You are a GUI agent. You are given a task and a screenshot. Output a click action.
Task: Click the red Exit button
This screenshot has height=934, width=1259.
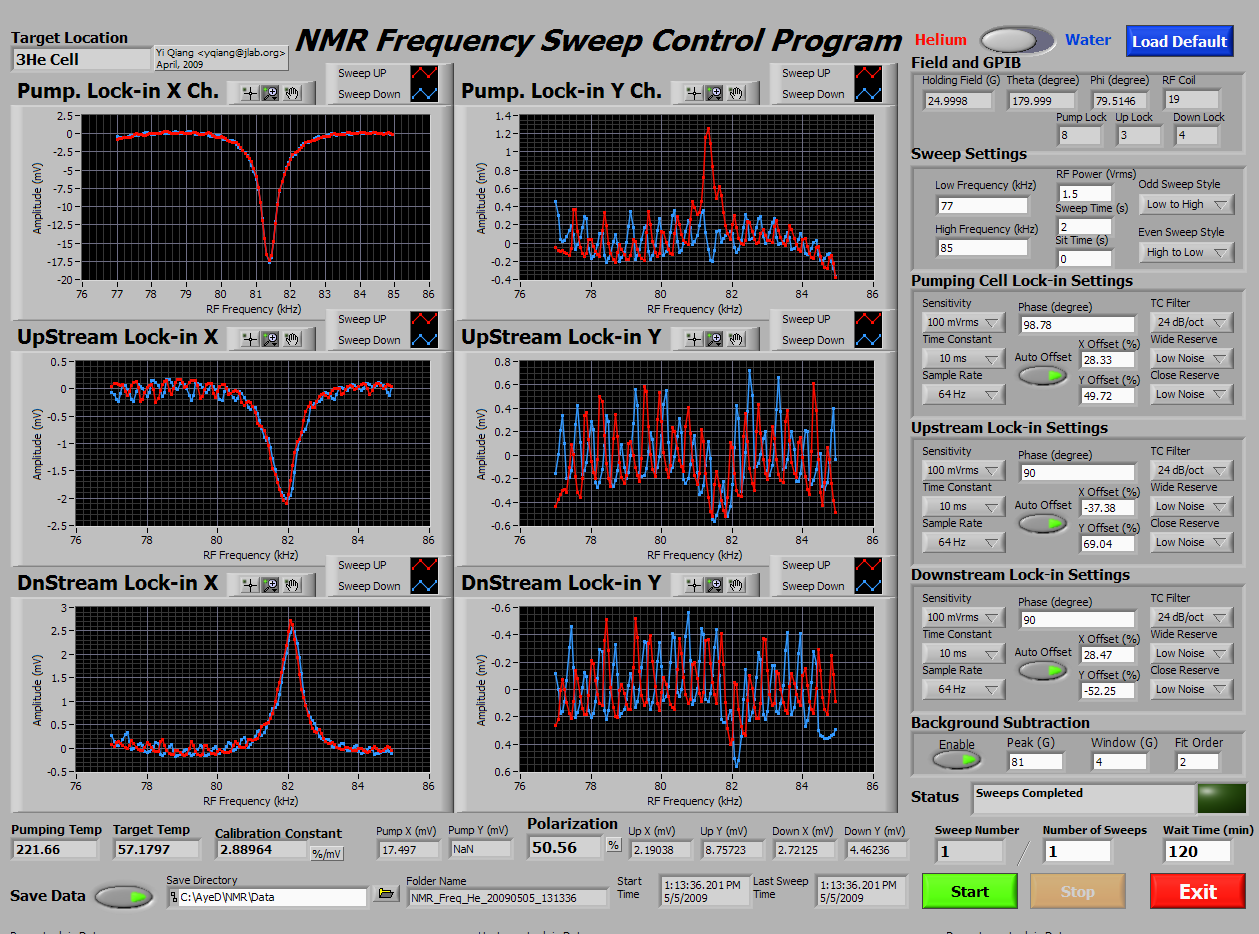click(1197, 891)
